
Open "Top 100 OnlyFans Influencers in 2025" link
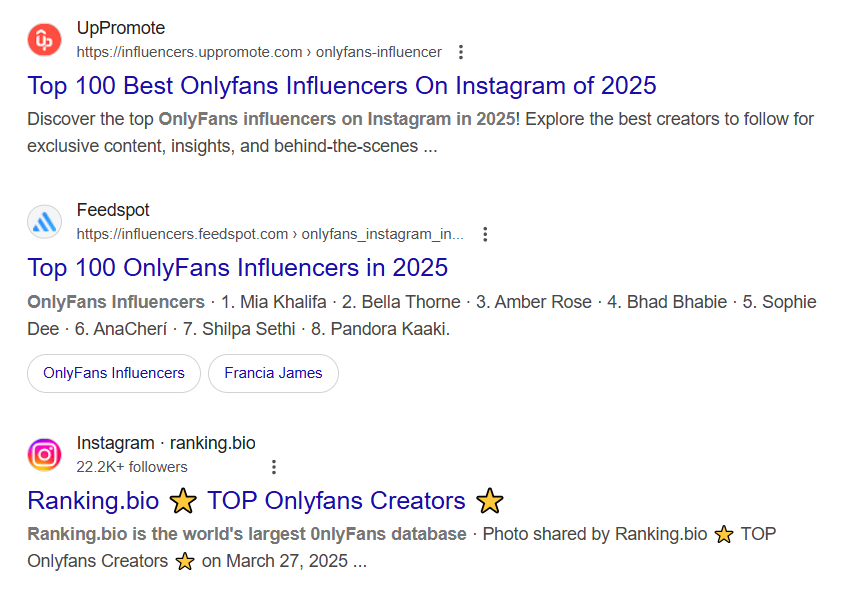pyautogui.click(x=238, y=267)
